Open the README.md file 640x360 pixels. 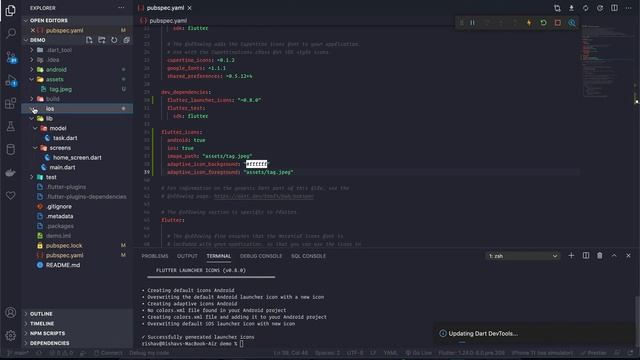(78, 265)
